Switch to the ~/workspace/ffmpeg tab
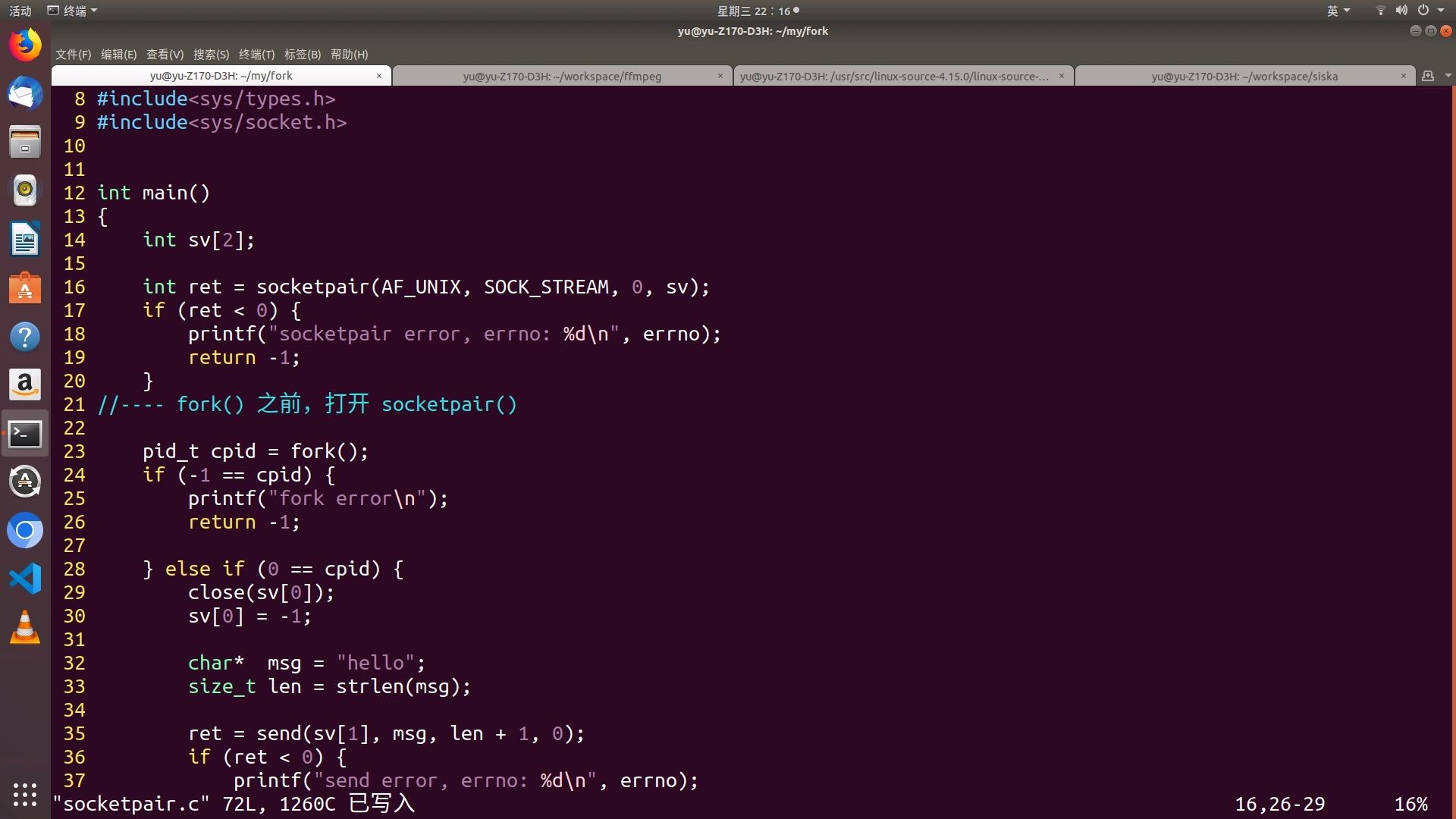The width and height of the screenshot is (1456, 819). [x=562, y=76]
